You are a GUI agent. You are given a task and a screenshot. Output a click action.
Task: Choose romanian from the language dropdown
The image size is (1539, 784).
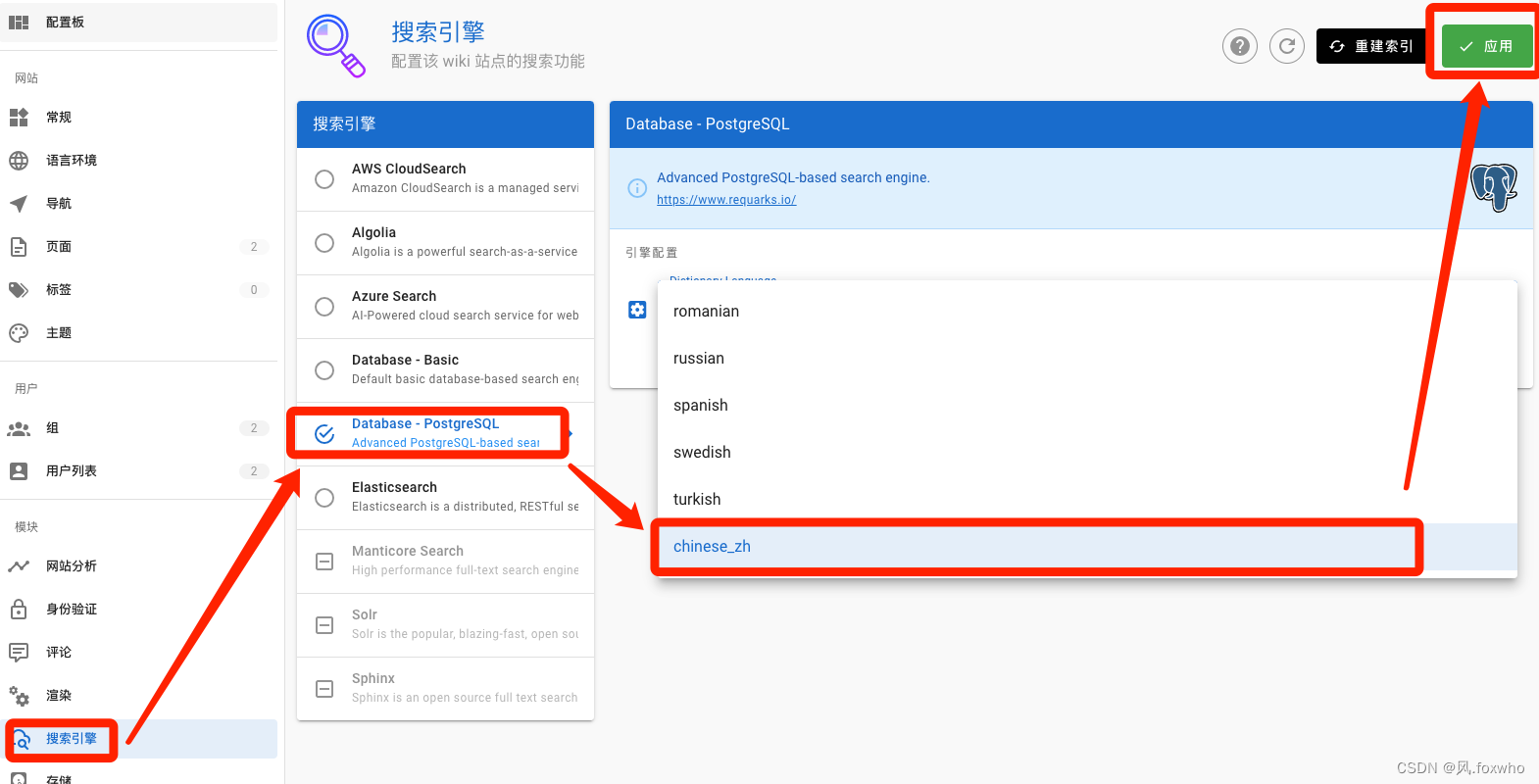(x=1087, y=312)
